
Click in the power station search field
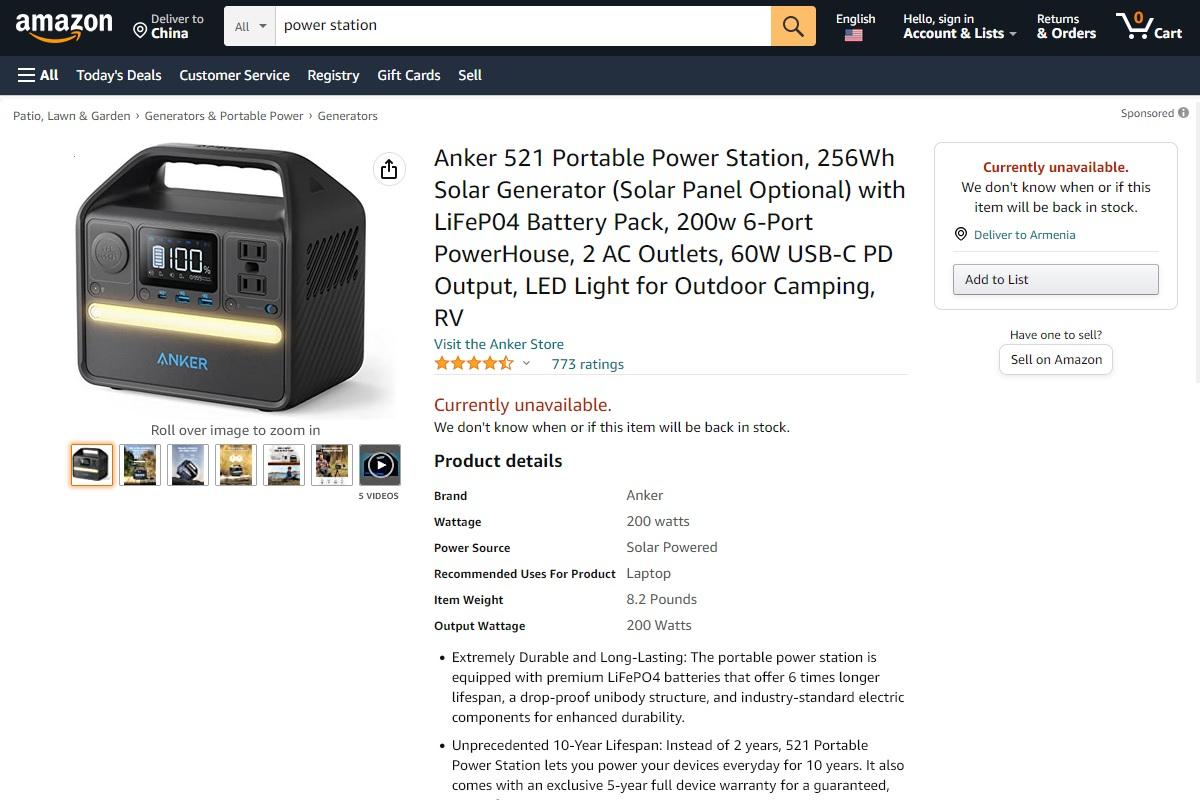523,26
